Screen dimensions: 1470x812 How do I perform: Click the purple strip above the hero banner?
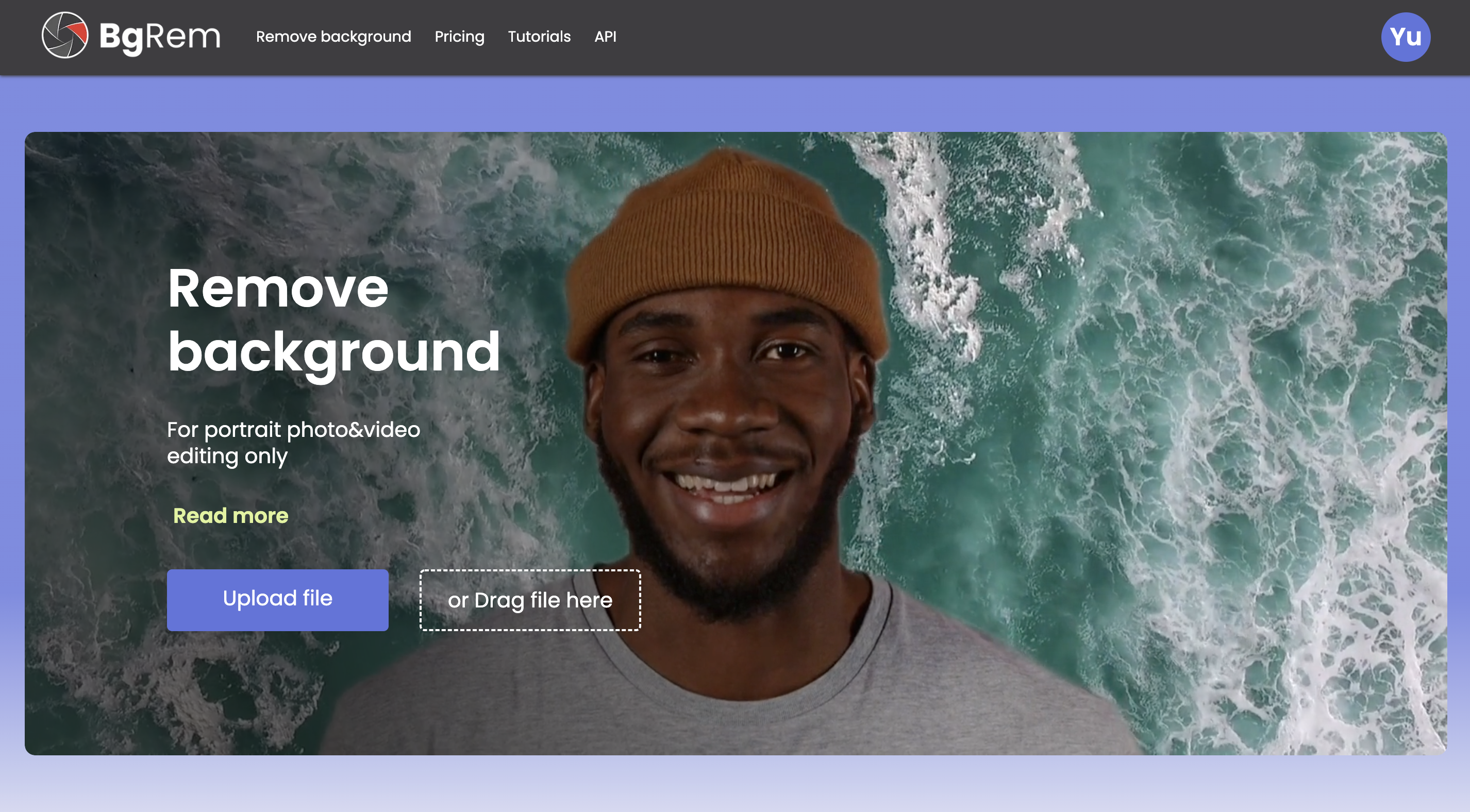[x=735, y=104]
